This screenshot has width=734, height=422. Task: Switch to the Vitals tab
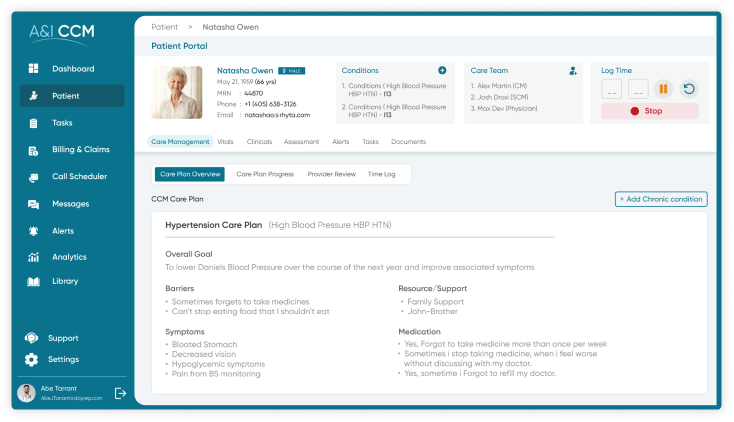(x=225, y=141)
